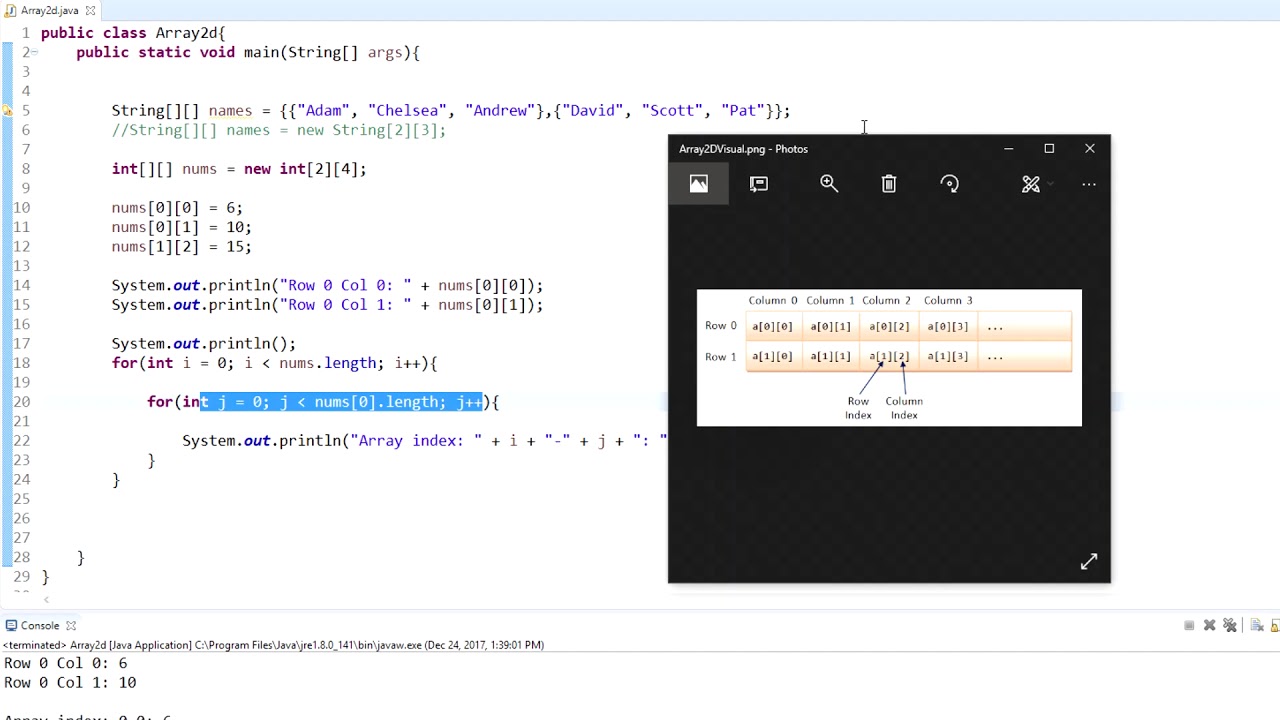Expand the Edit & Create dropdown arrow

pos(1050,185)
